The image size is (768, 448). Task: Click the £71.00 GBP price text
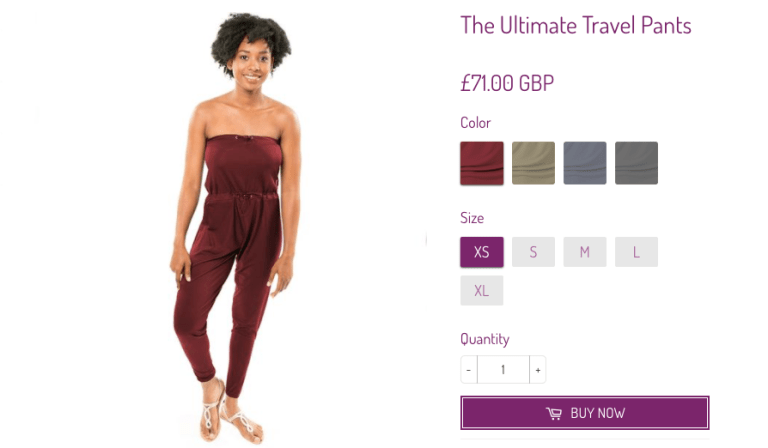click(507, 83)
